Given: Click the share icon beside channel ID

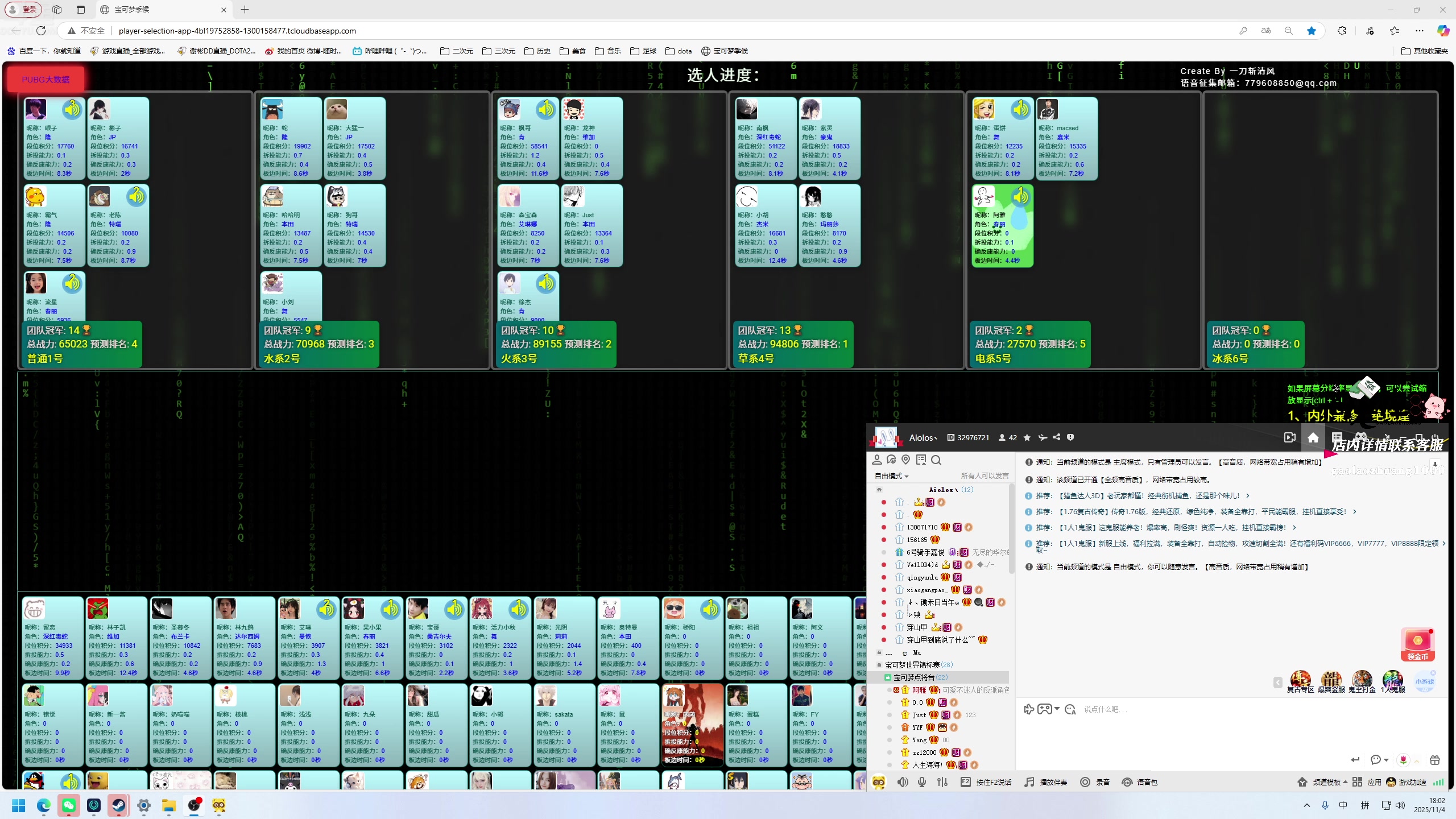Looking at the screenshot, I should (1056, 437).
